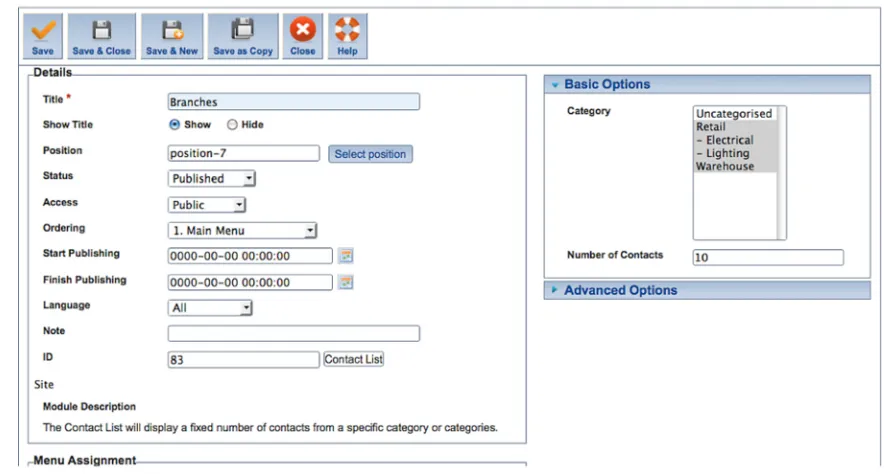Screen dimensions: 884x474
Task: Click the empty Note field
Action: tap(294, 333)
